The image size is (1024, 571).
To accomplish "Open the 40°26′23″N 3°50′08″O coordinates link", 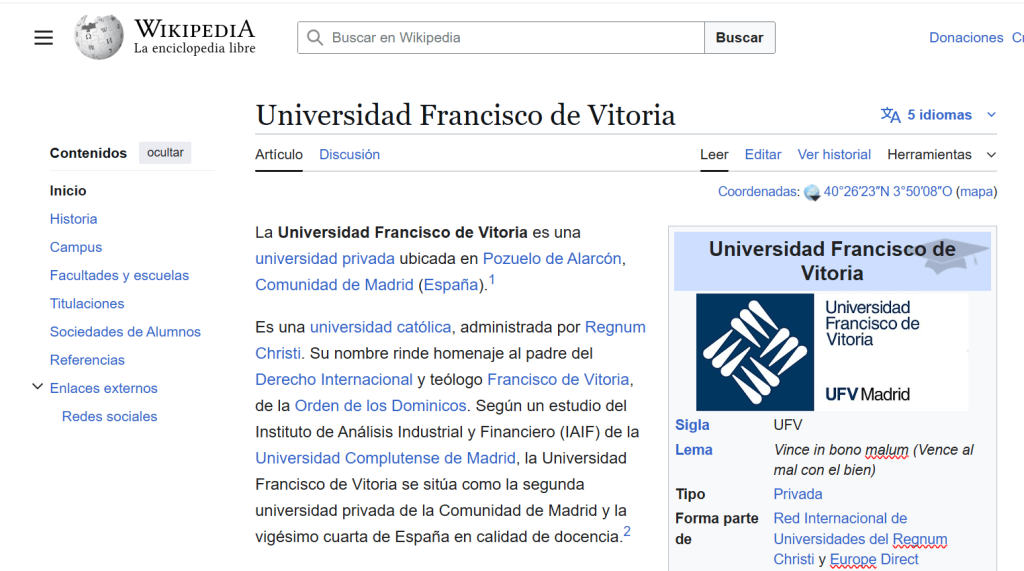I will [888, 191].
